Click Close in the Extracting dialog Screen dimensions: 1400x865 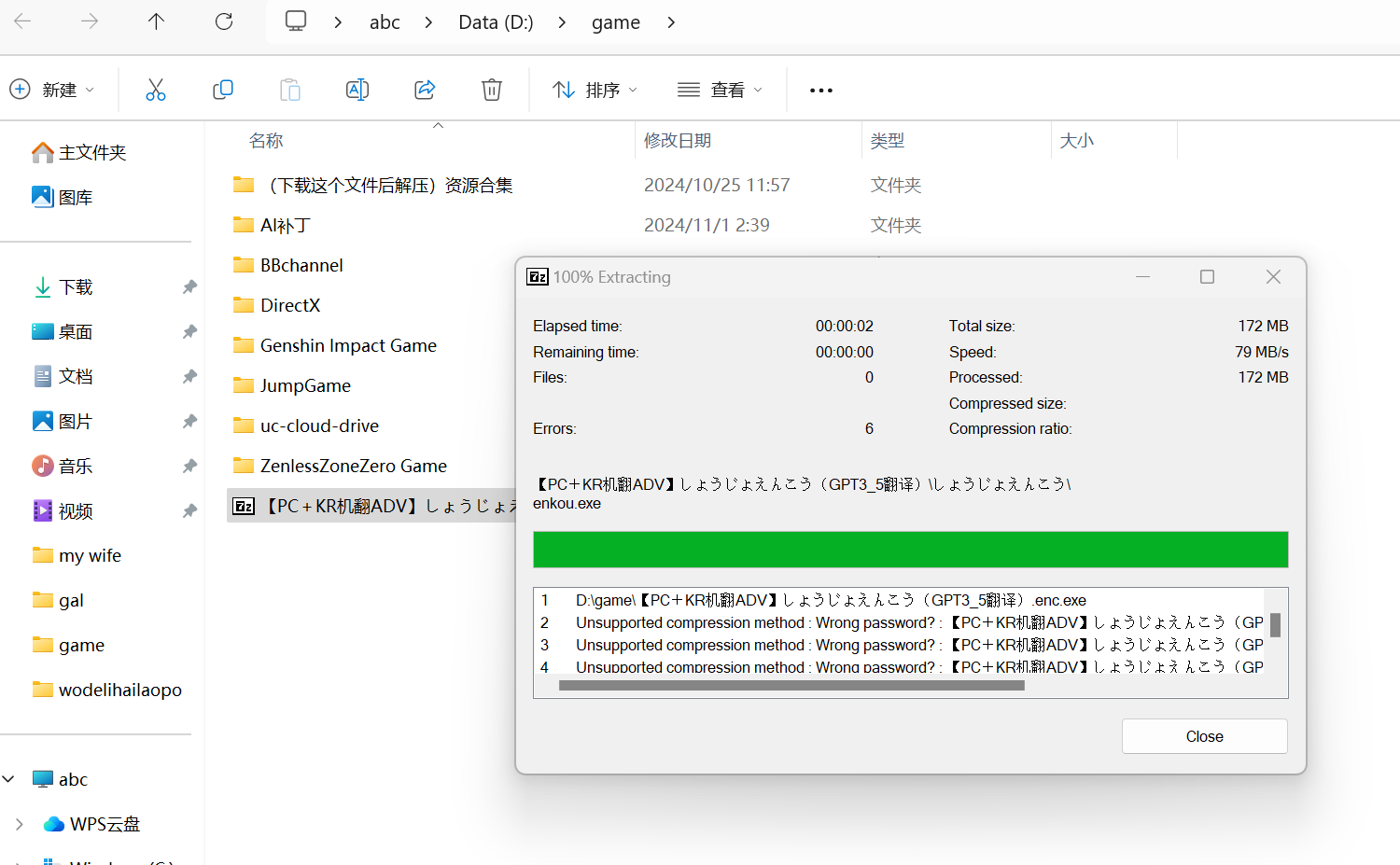pos(1204,735)
